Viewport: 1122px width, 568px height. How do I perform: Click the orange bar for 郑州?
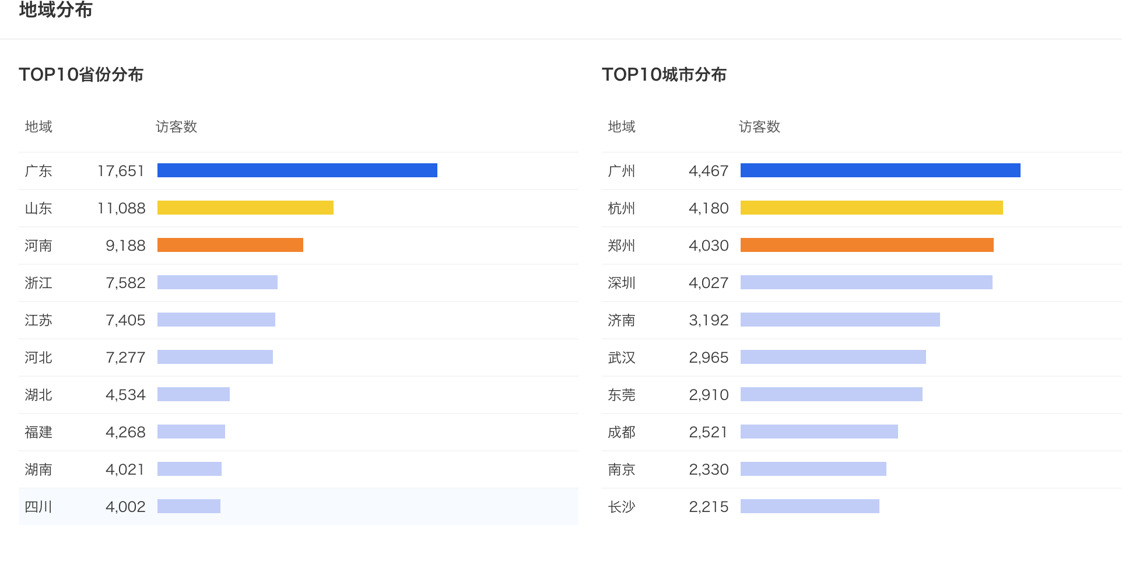tap(867, 245)
